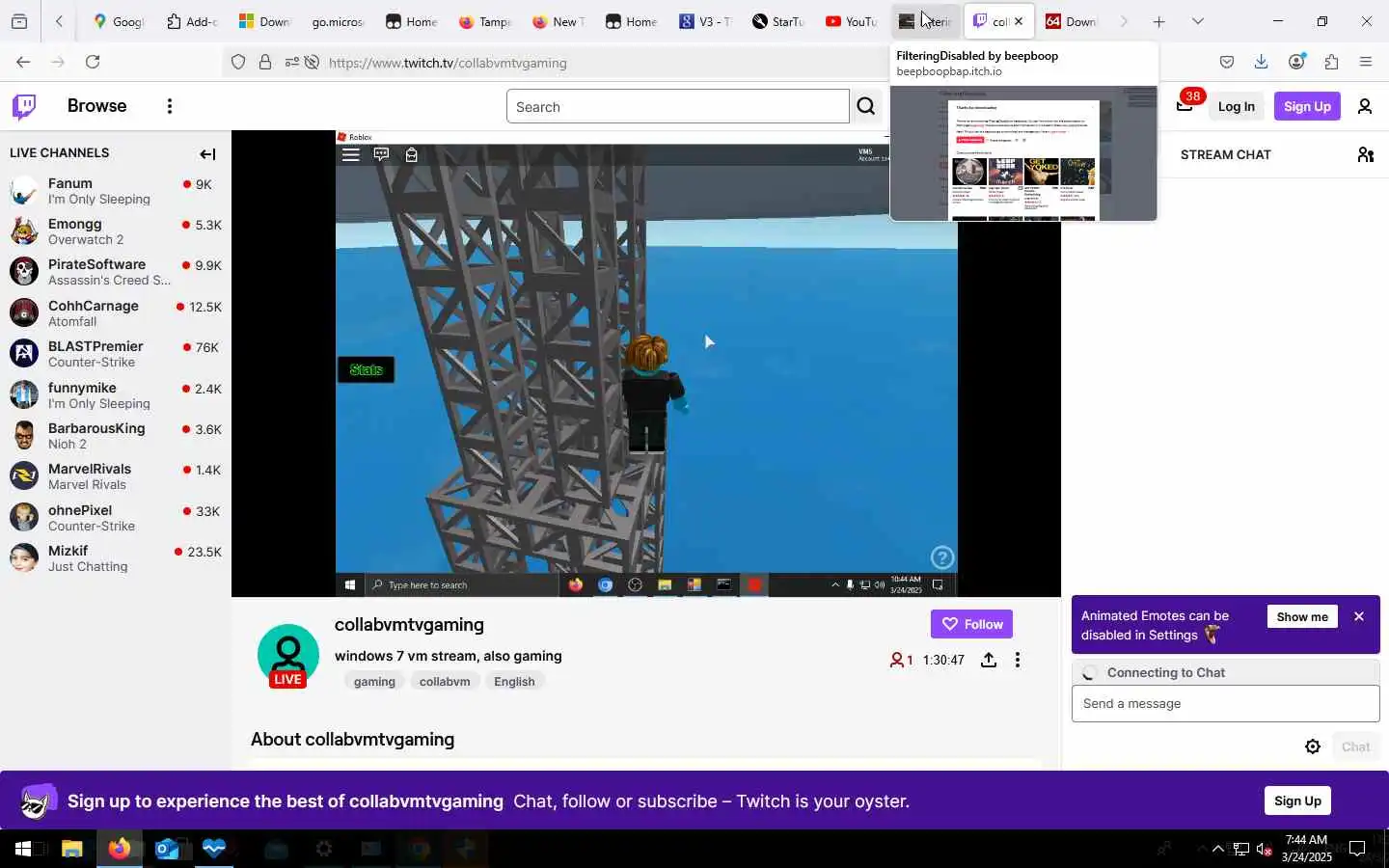Open the three-dot menu beside Browse
1389x868 pixels.
[x=170, y=106]
